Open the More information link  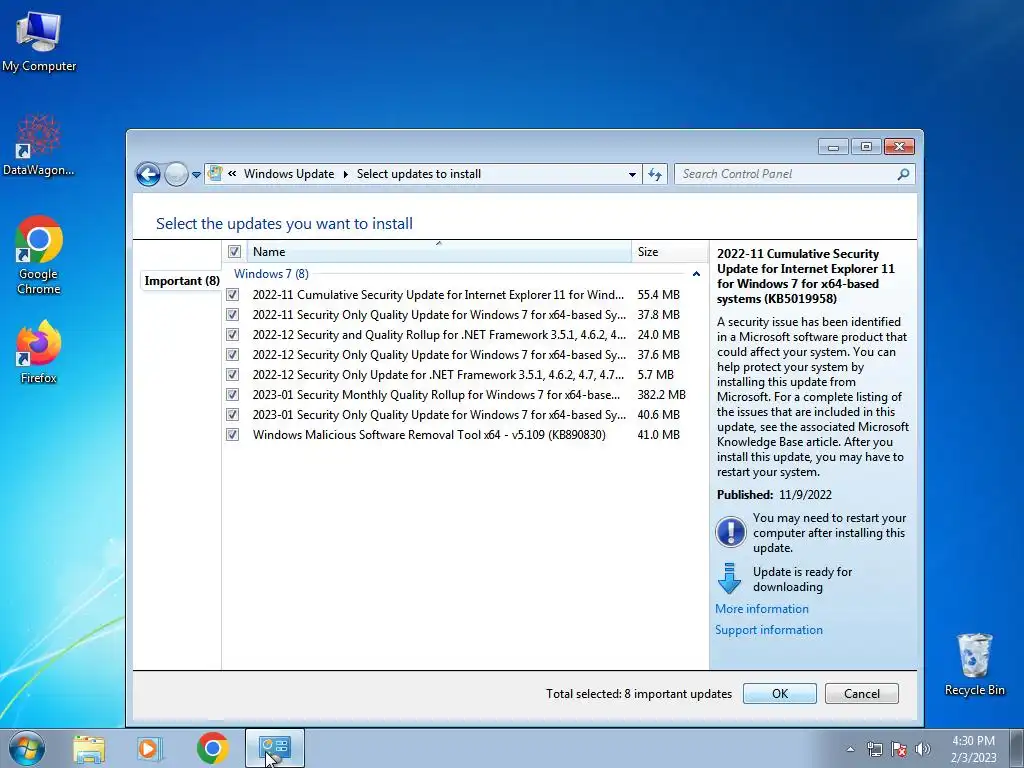[x=761, y=609]
